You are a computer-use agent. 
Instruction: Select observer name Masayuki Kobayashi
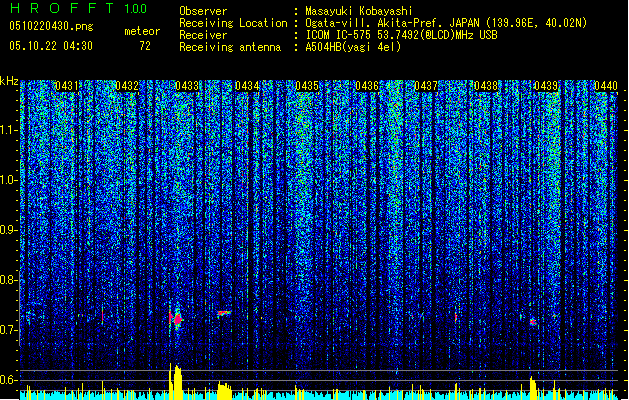pos(359,11)
